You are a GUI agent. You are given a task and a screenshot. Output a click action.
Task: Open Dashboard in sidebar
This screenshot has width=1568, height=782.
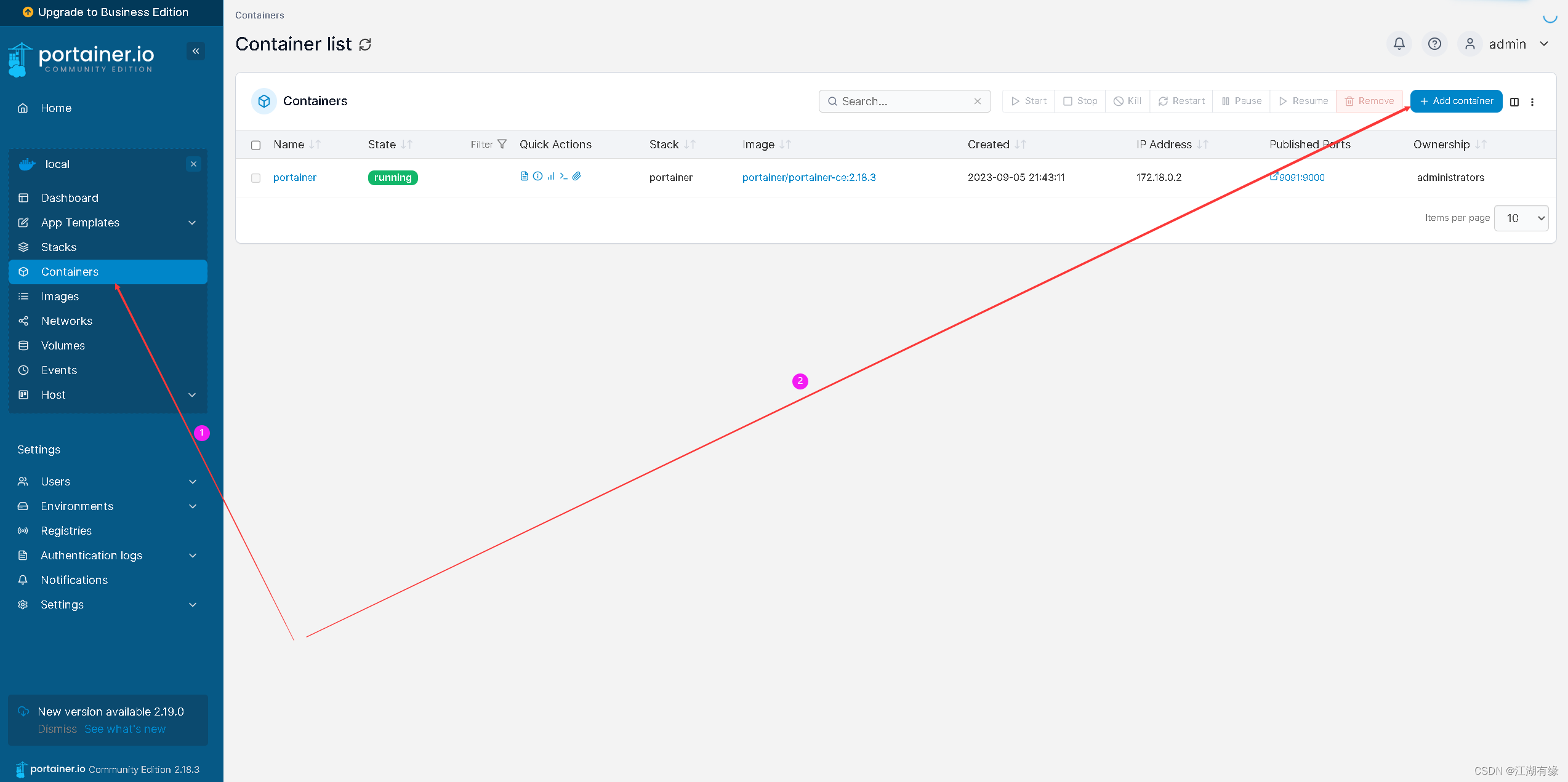(108, 198)
